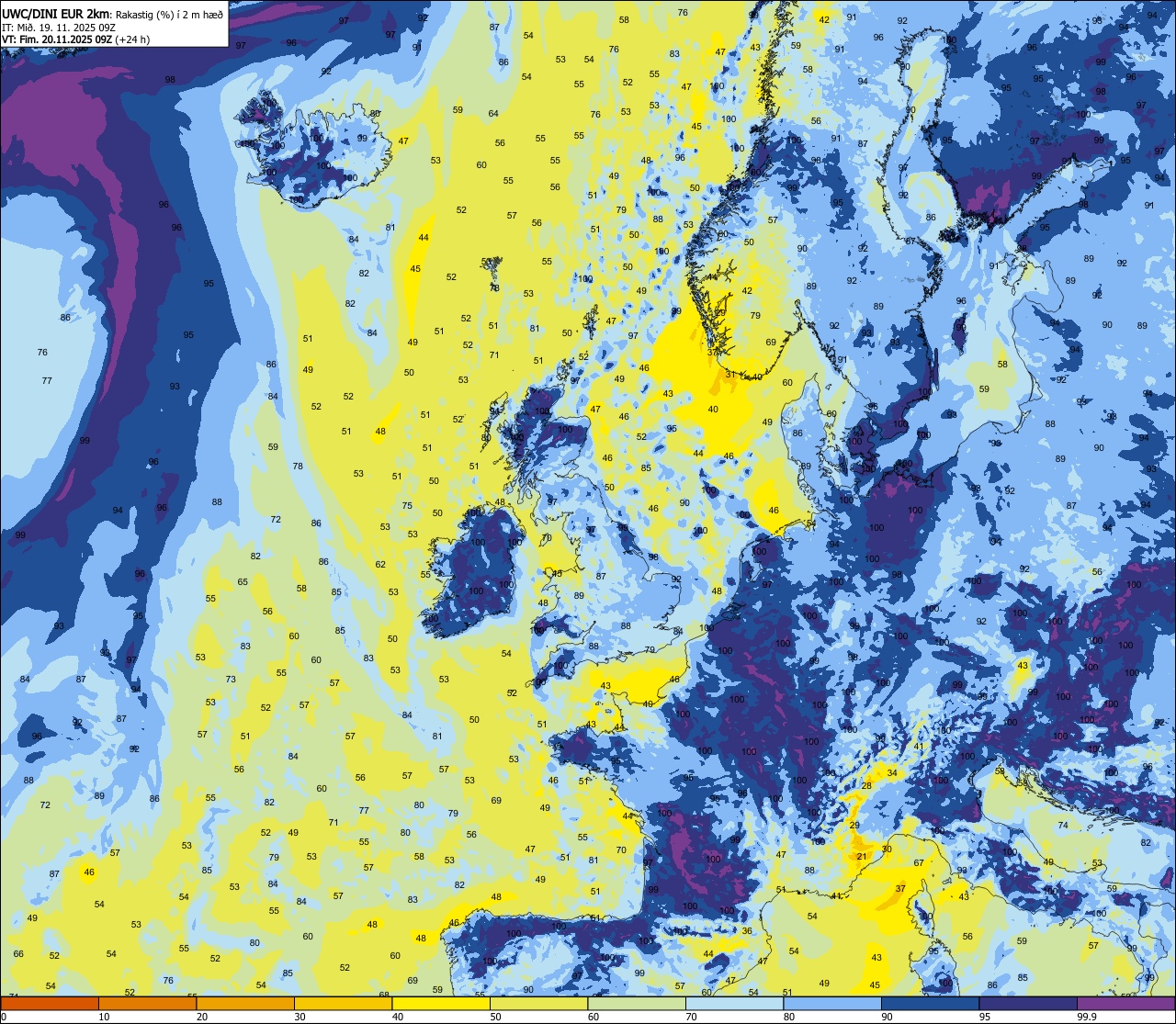Click the '10' legend tick label
Screen dimensions: 1176x1024
point(104,1017)
